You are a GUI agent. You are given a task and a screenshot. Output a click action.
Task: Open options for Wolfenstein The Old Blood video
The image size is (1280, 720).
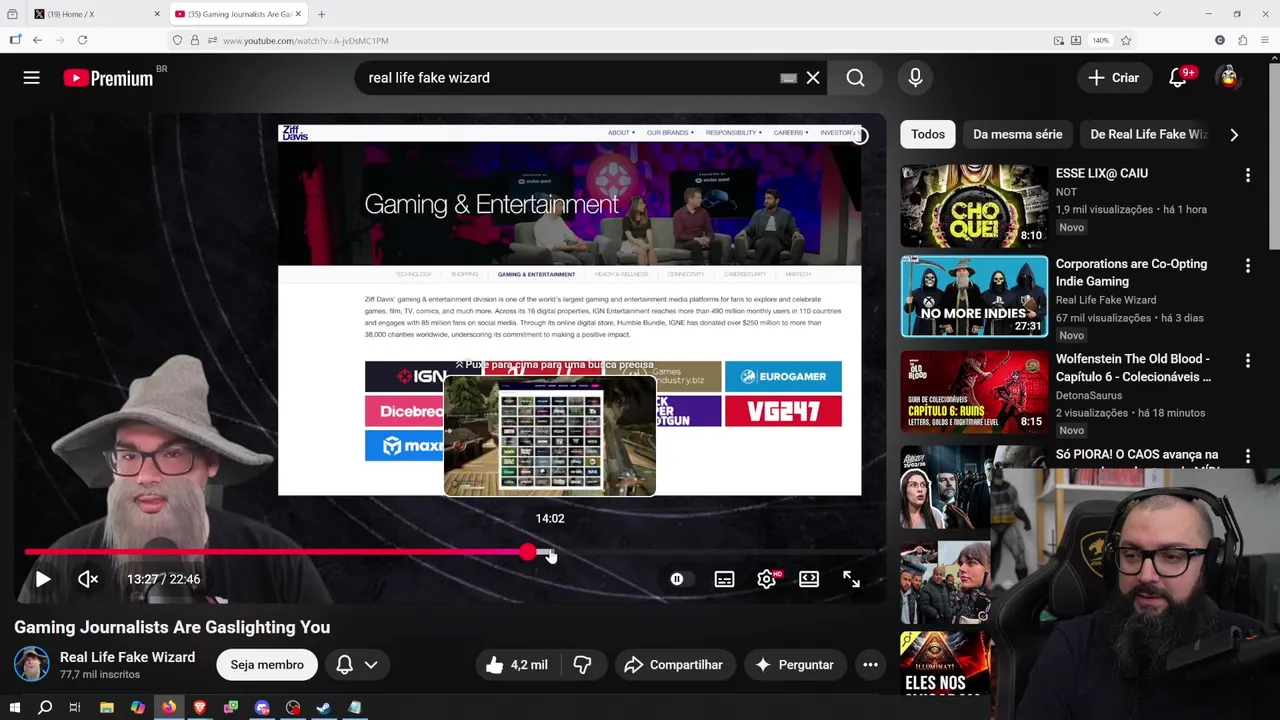pos(1247,360)
